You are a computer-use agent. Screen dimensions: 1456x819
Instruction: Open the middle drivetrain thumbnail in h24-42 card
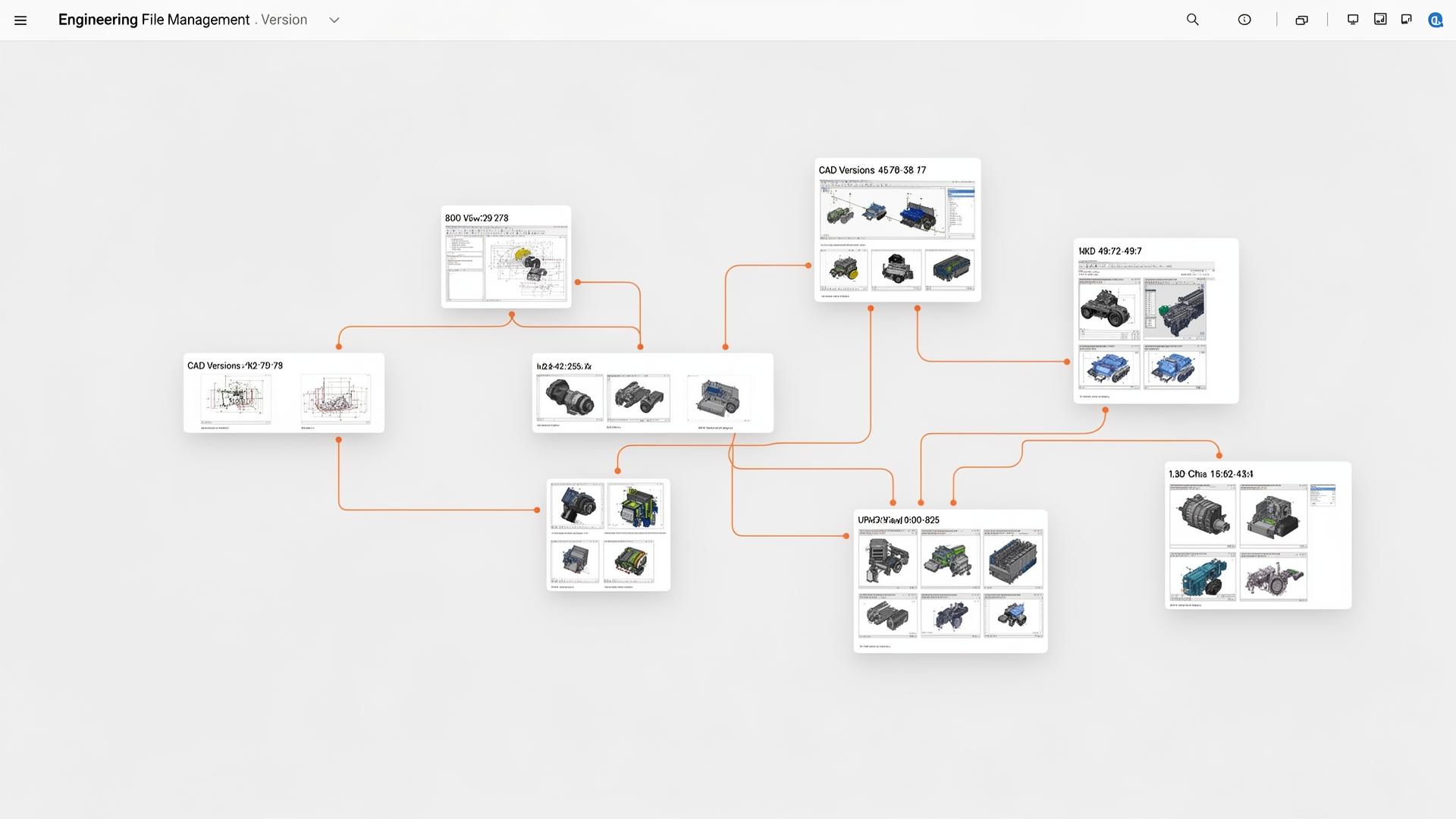pyautogui.click(x=638, y=397)
